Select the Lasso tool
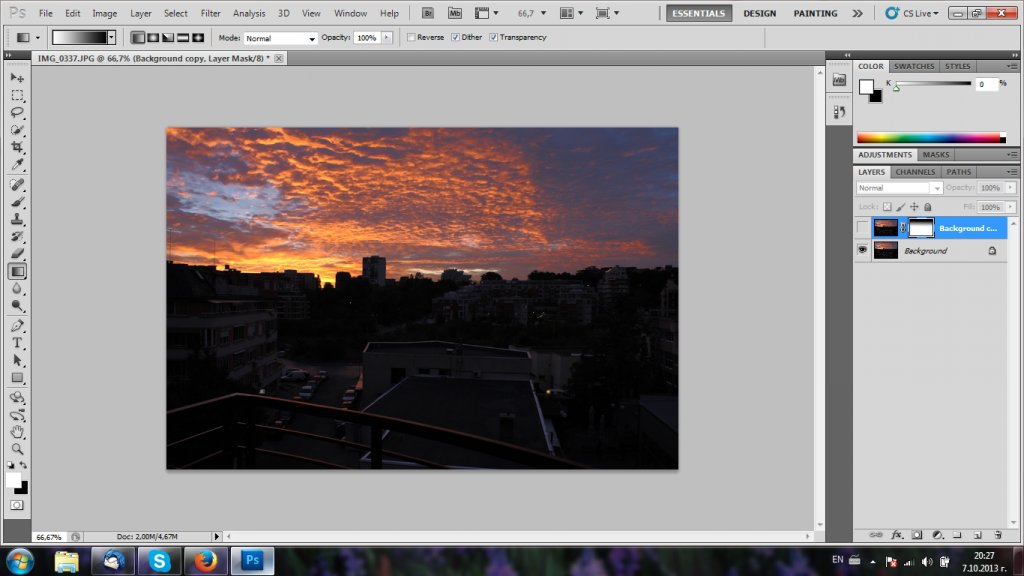 pos(17,112)
